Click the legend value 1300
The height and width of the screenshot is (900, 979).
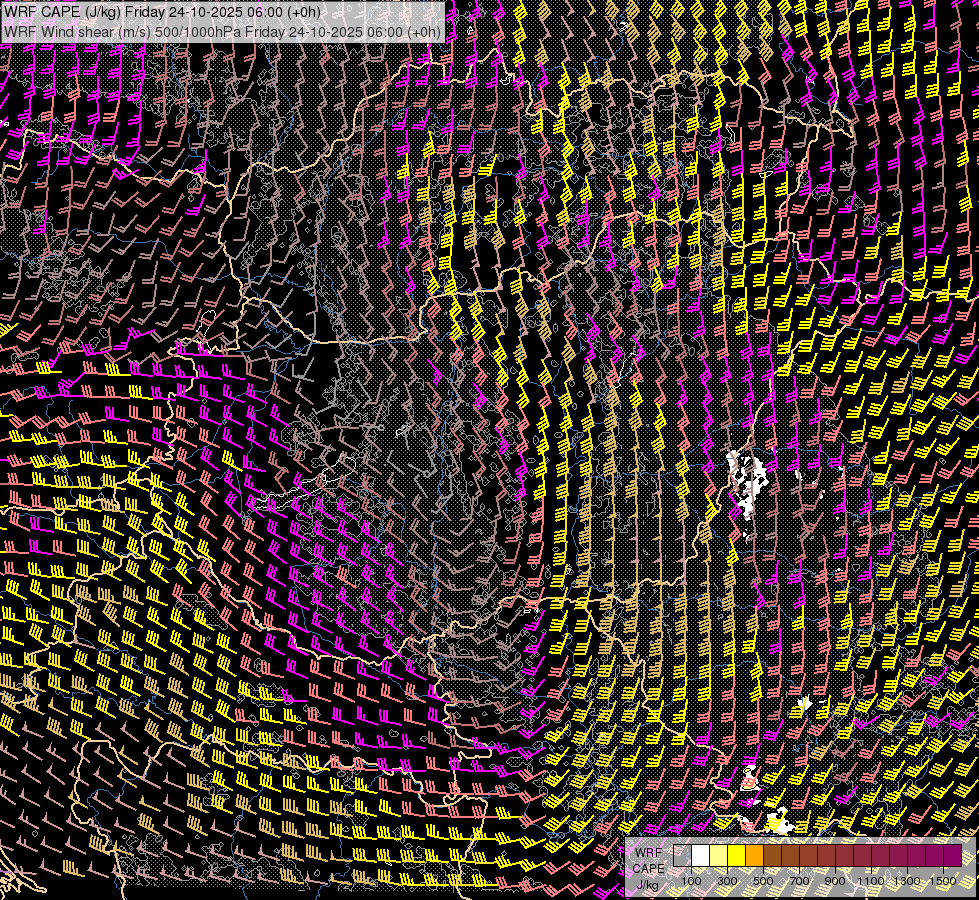[907, 881]
